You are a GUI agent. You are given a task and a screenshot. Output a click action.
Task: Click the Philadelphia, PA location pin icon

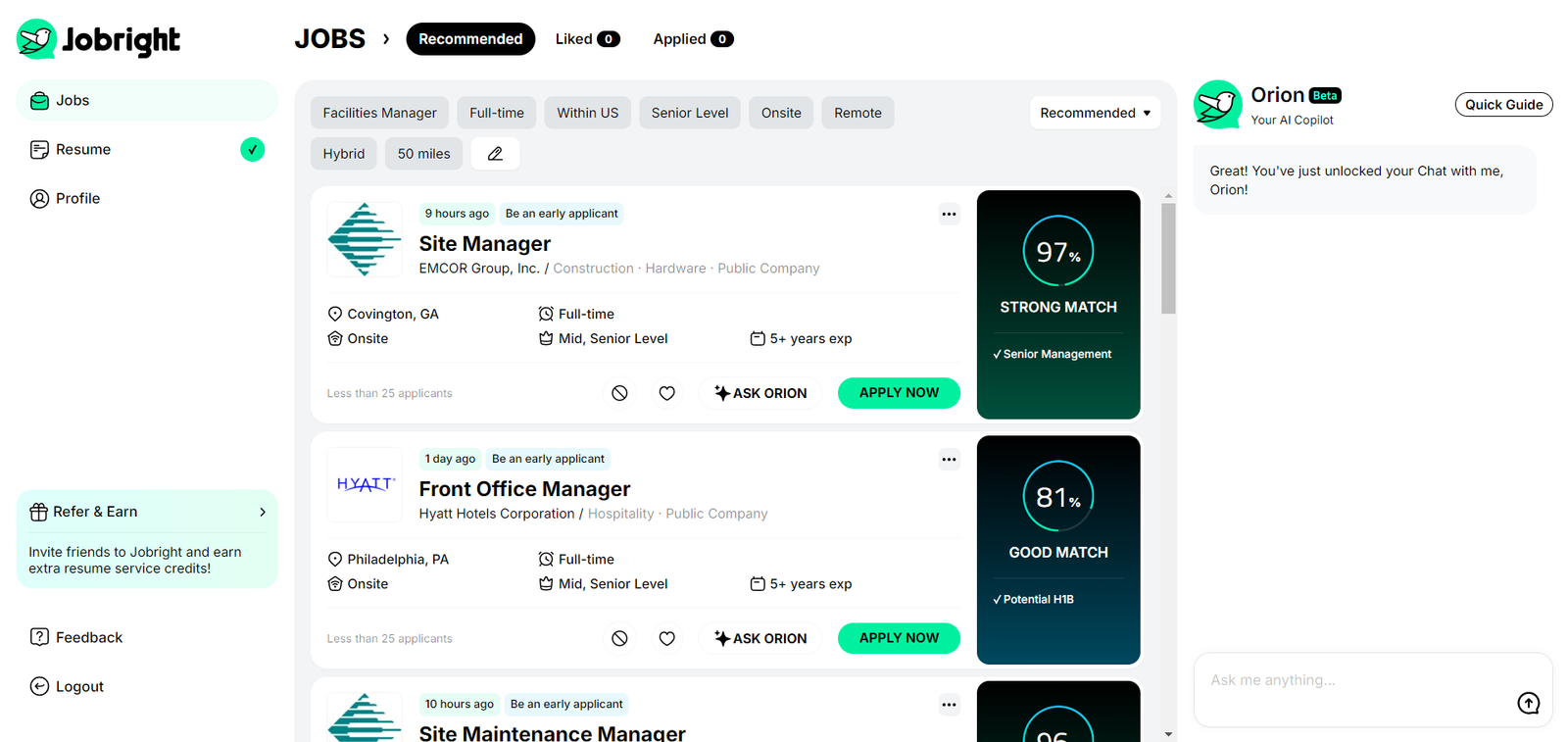(335, 559)
